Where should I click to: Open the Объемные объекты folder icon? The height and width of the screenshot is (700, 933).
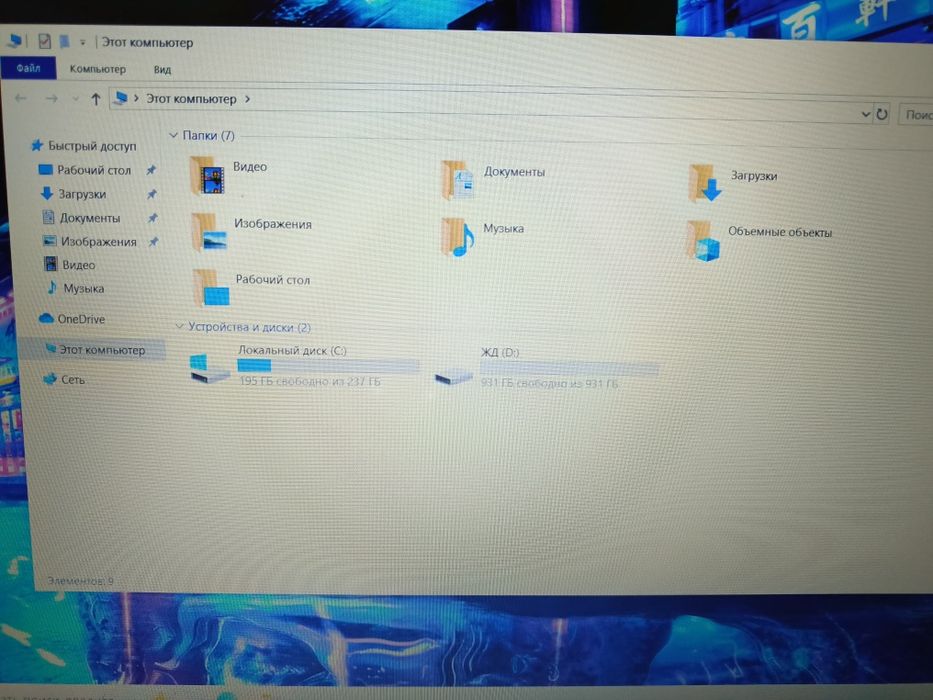coord(703,240)
